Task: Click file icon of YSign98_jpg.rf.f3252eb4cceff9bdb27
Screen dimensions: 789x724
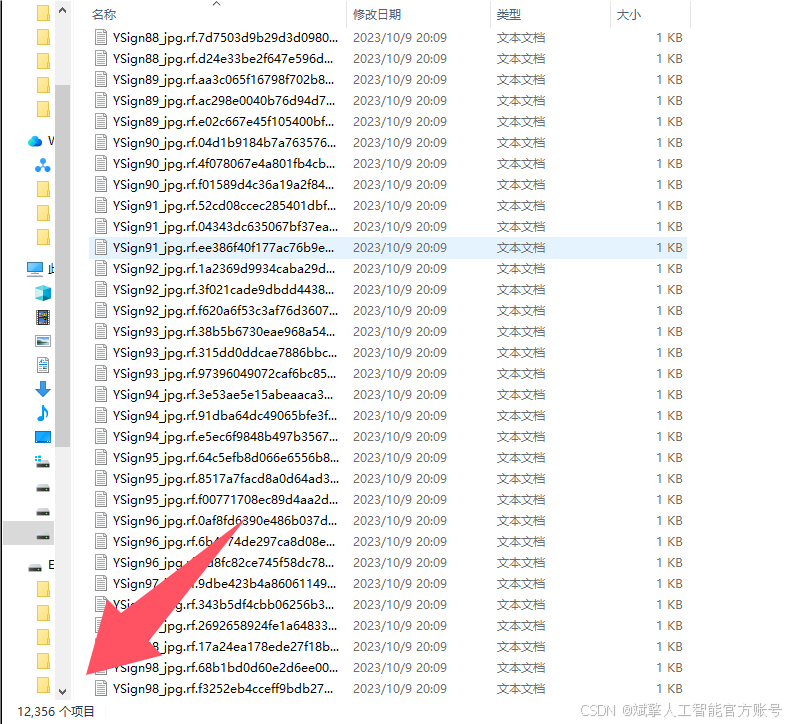Action: [101, 688]
